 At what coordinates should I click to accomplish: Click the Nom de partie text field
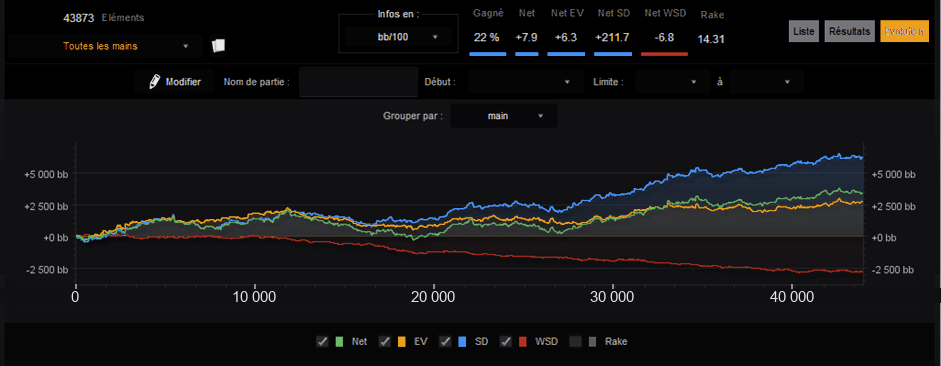coord(358,82)
